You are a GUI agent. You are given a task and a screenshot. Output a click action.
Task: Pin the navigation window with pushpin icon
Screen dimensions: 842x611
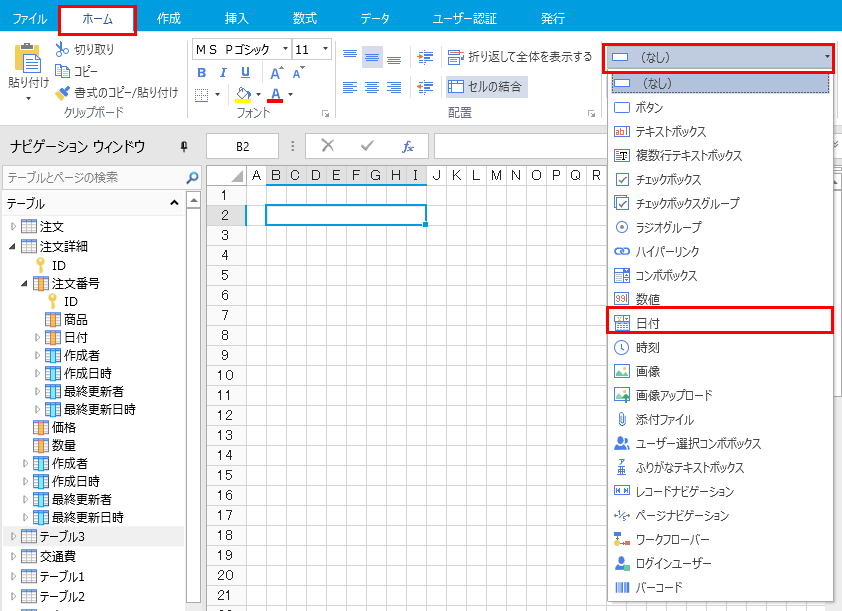183,147
